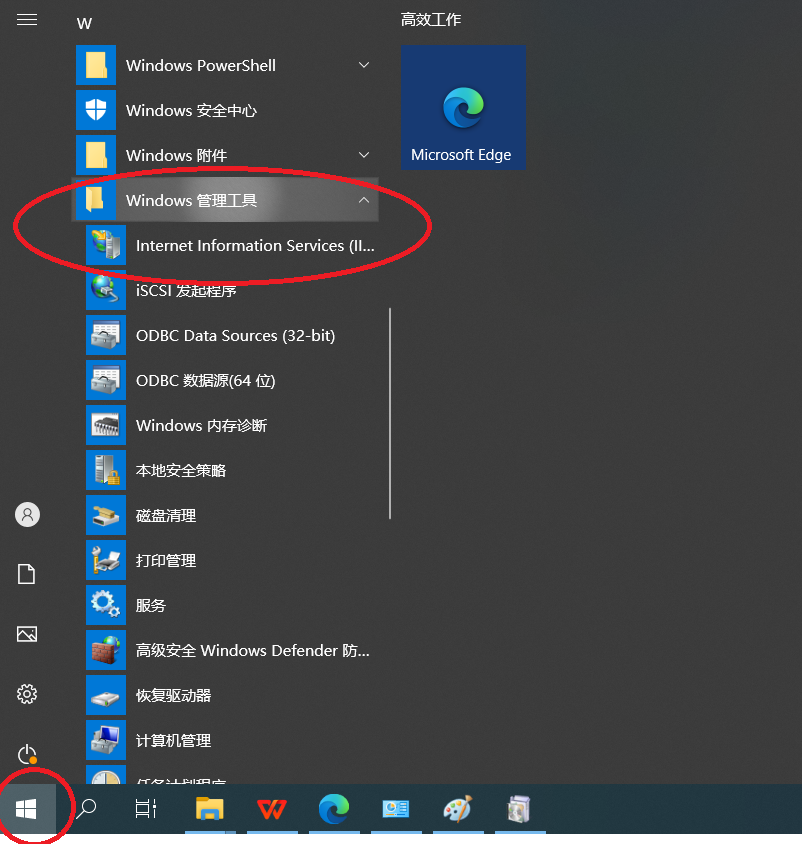802x844 pixels.
Task: Open ODBC Data Sources (32-bit) icon
Action: click(106, 335)
